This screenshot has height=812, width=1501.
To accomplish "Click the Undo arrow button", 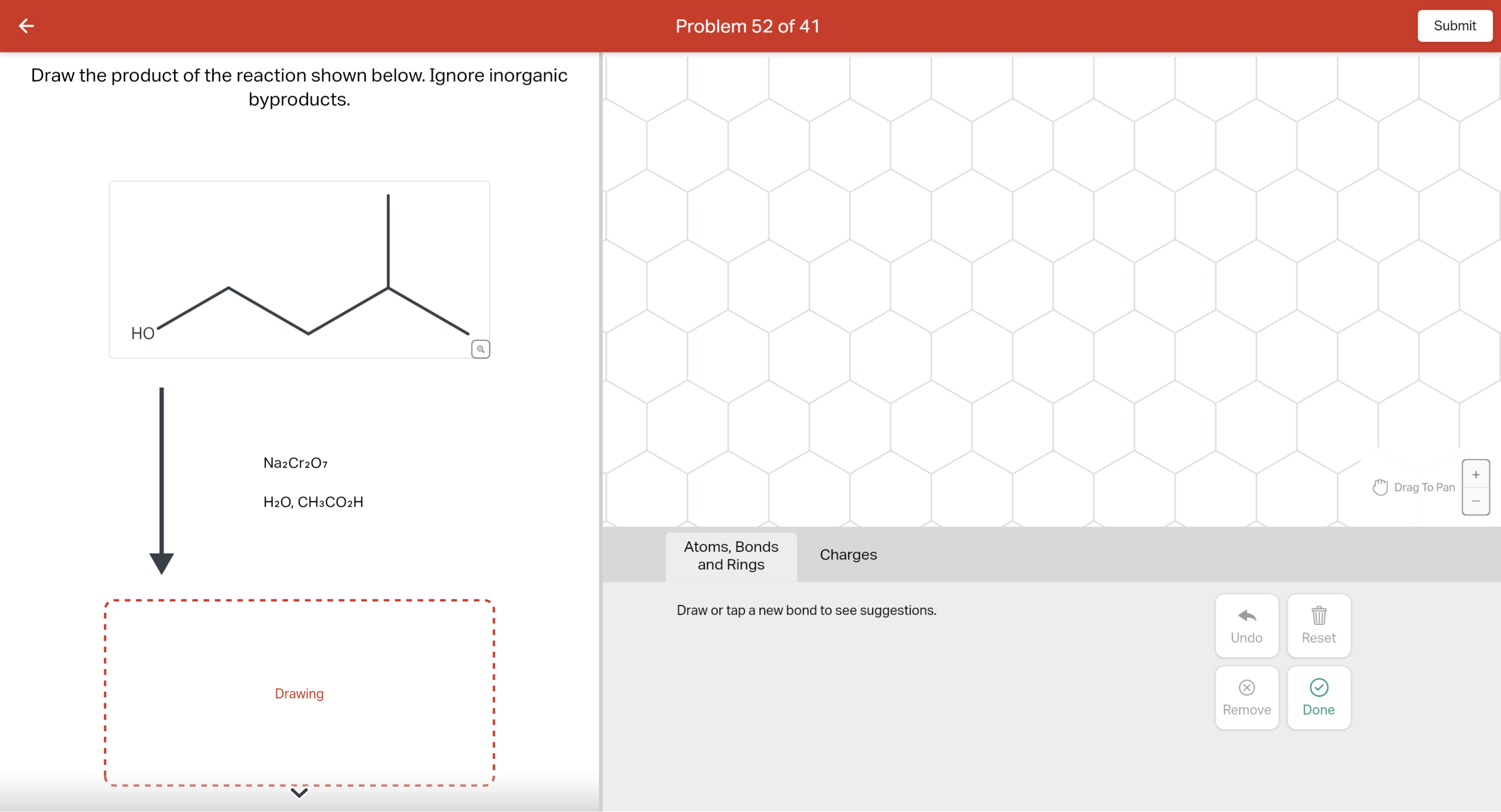I will click(x=1246, y=625).
